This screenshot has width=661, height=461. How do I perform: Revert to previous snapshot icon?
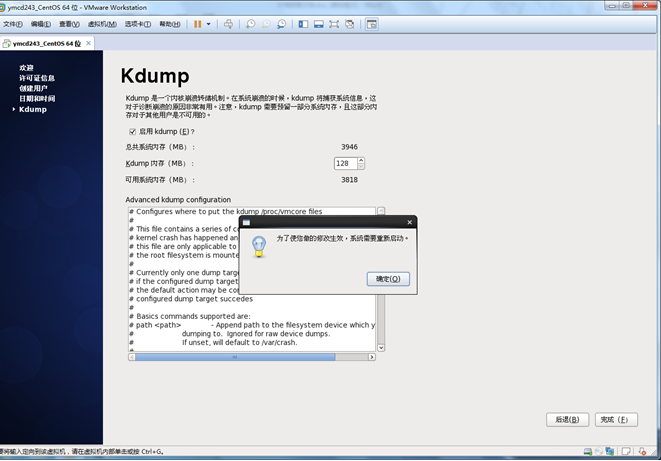click(266, 24)
